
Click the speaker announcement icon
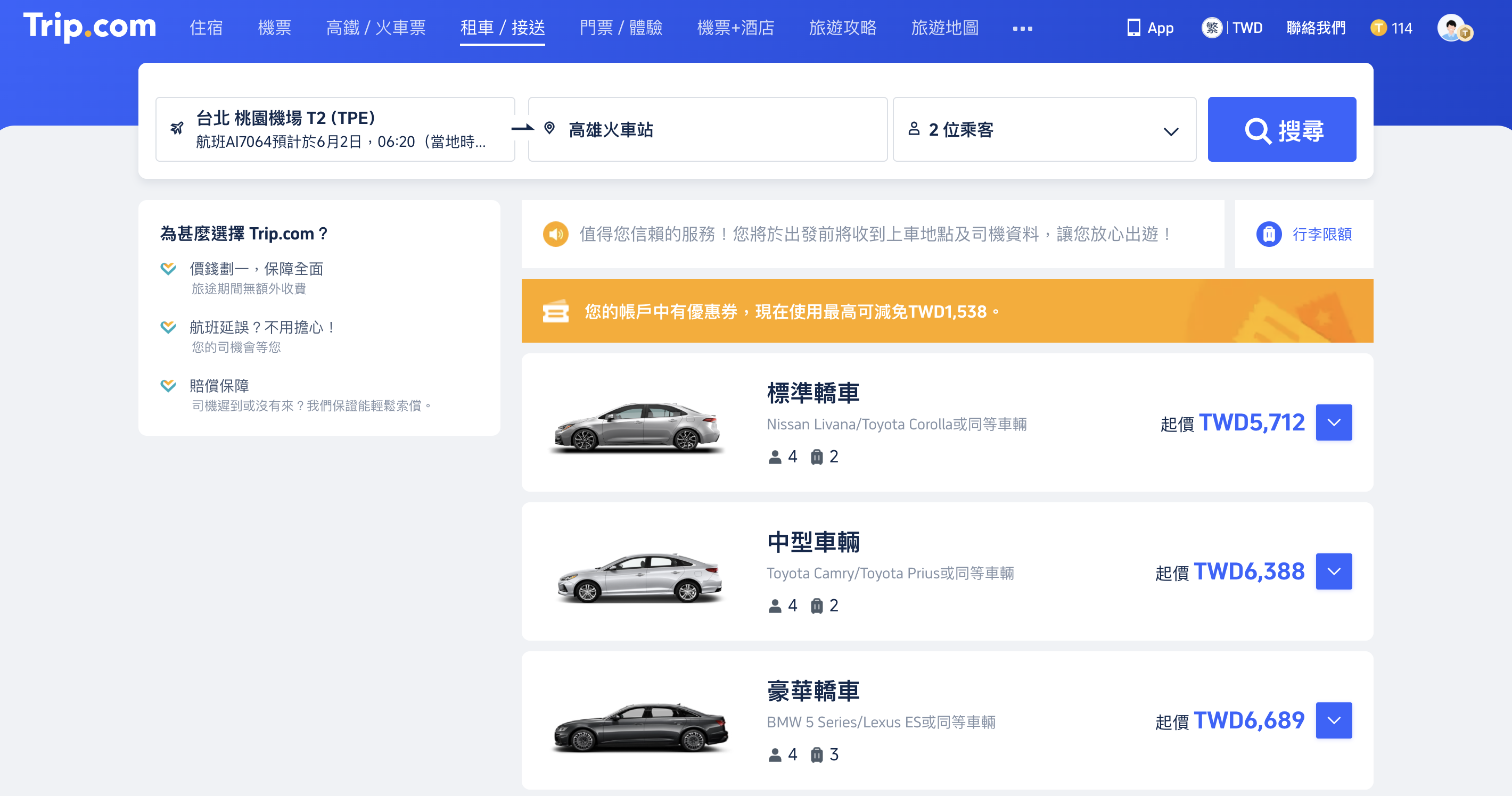(x=555, y=234)
